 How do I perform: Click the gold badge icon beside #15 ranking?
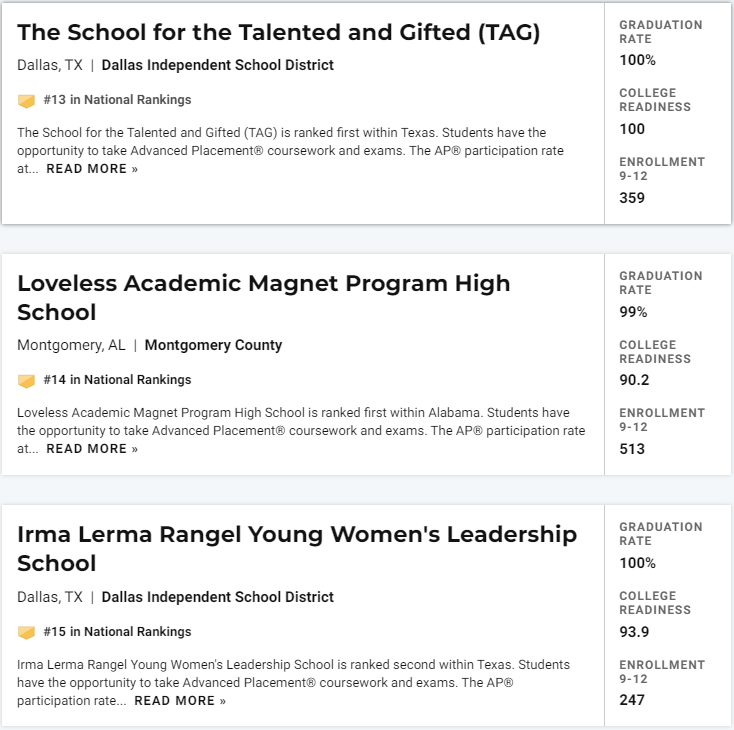coord(26,633)
